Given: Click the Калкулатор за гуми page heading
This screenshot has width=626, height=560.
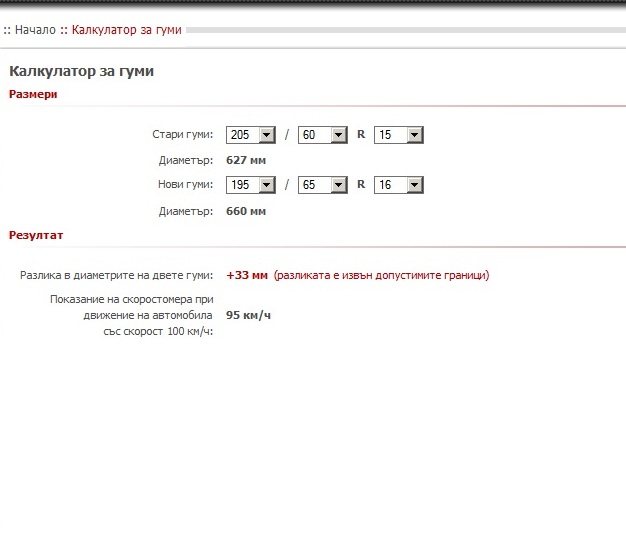Looking at the screenshot, I should 81,72.
